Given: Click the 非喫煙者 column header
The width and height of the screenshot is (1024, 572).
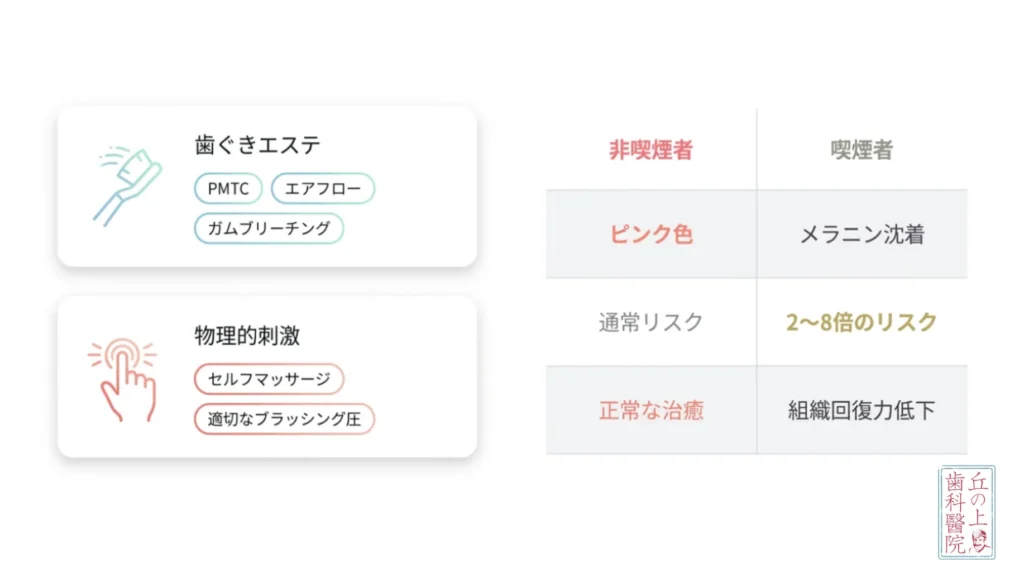Looking at the screenshot, I should click(651, 150).
